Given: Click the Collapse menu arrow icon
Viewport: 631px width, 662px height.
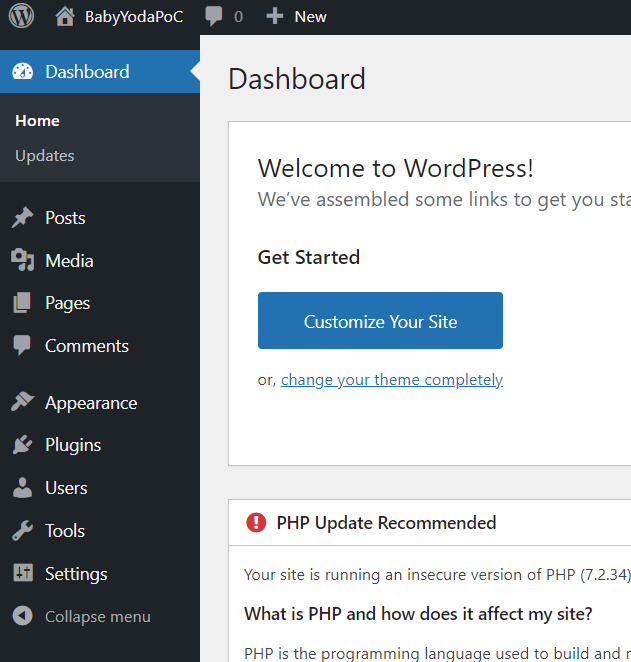Looking at the screenshot, I should click(x=22, y=616).
